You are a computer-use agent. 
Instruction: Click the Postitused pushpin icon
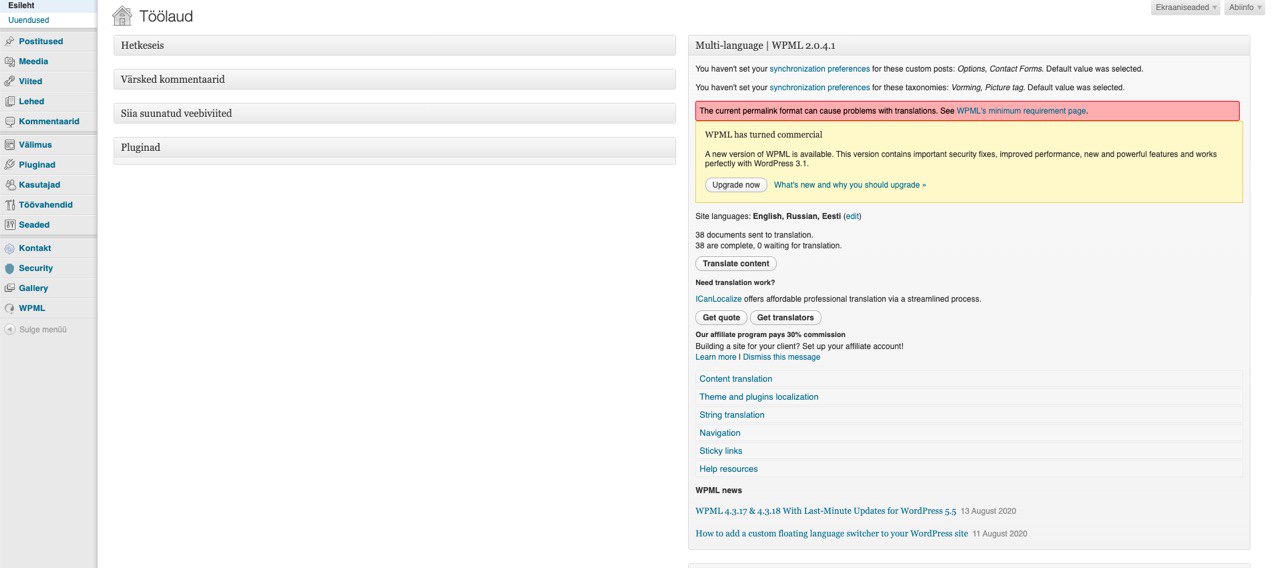click(9, 41)
